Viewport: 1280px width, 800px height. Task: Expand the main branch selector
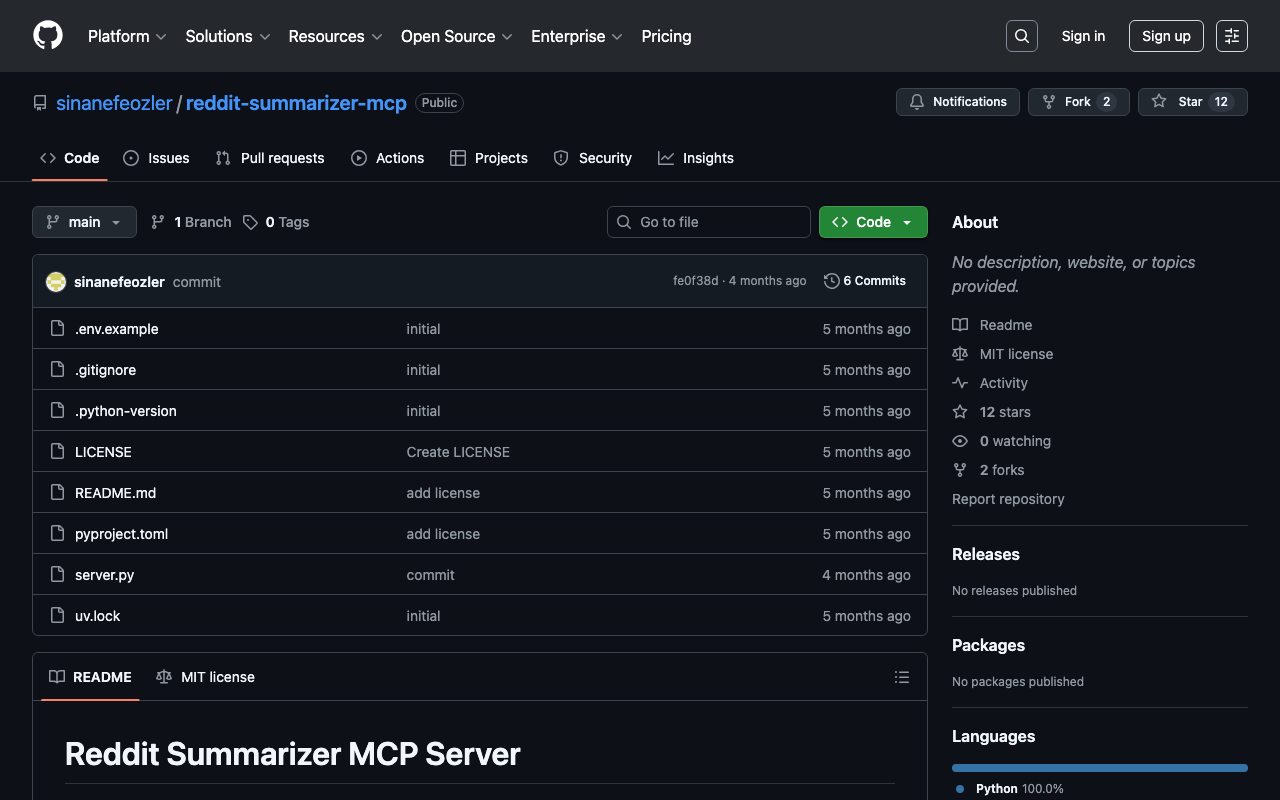tap(84, 222)
